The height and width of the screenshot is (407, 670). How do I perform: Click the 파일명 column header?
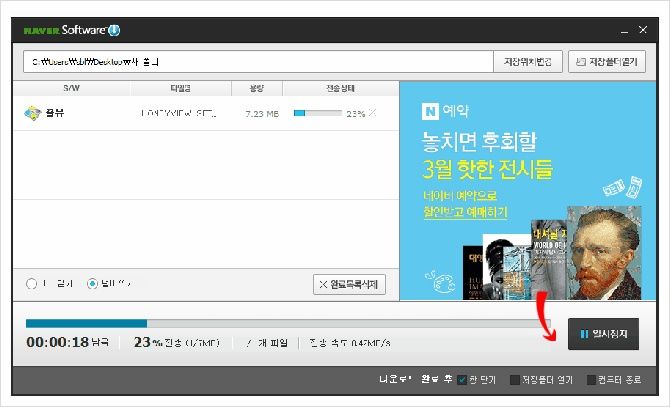point(180,88)
